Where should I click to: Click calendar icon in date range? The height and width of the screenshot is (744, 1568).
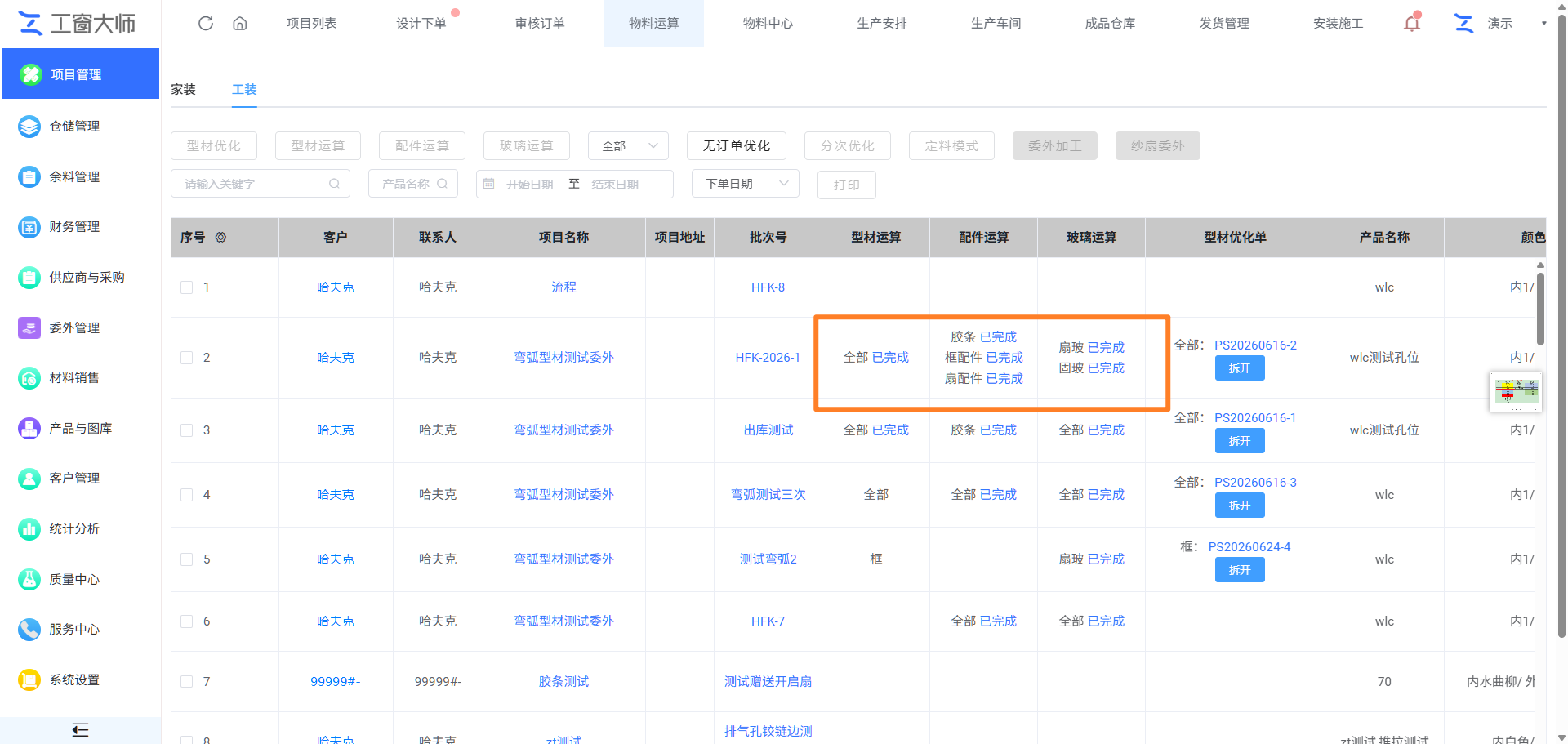tap(488, 184)
